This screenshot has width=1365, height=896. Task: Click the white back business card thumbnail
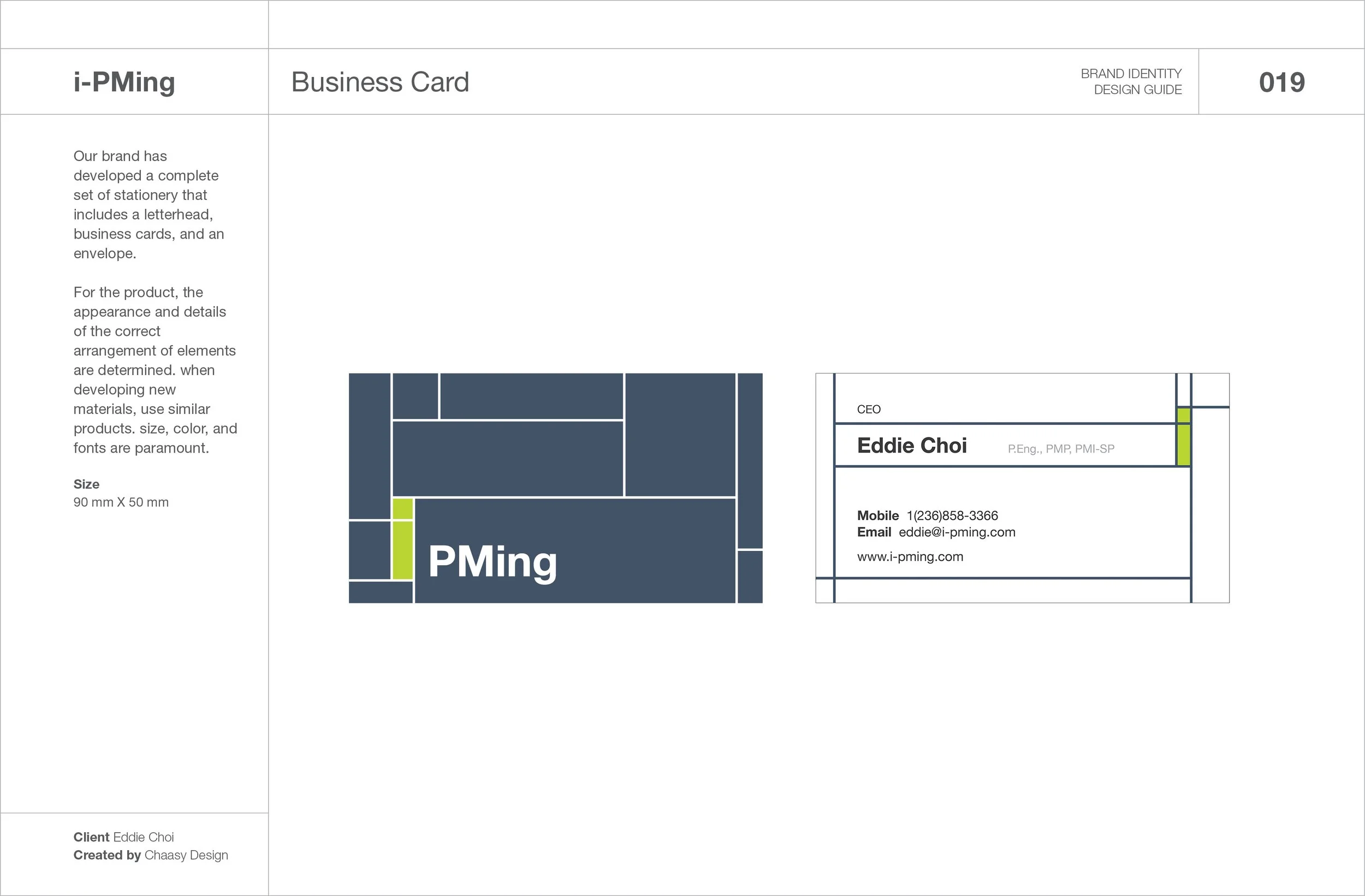point(1023,488)
